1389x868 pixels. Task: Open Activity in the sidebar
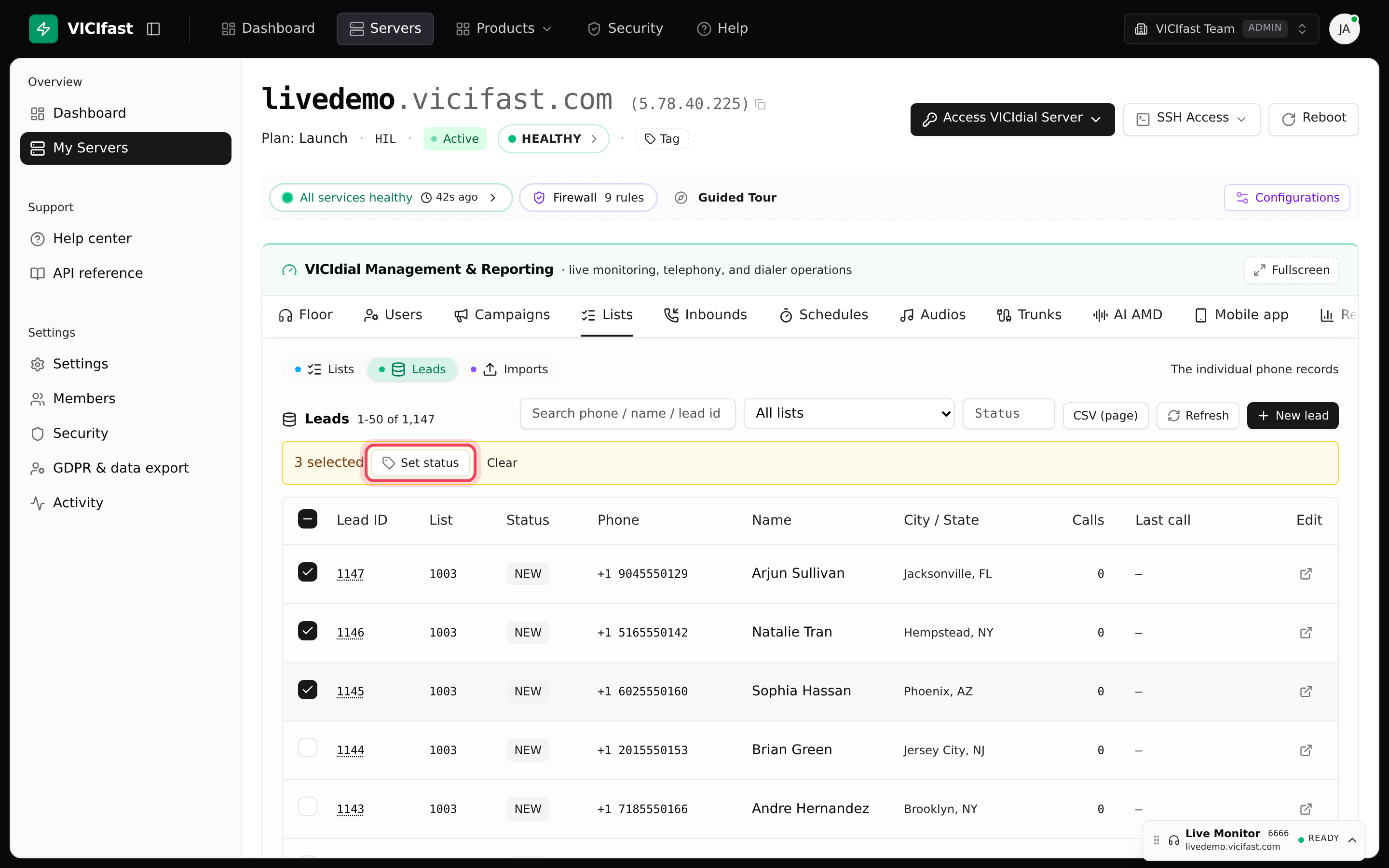click(126, 503)
